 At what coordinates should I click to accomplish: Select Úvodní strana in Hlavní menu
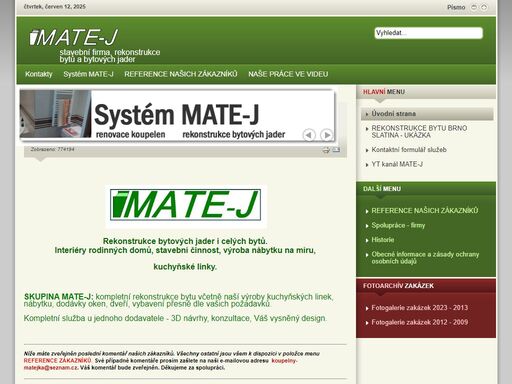pos(427,114)
